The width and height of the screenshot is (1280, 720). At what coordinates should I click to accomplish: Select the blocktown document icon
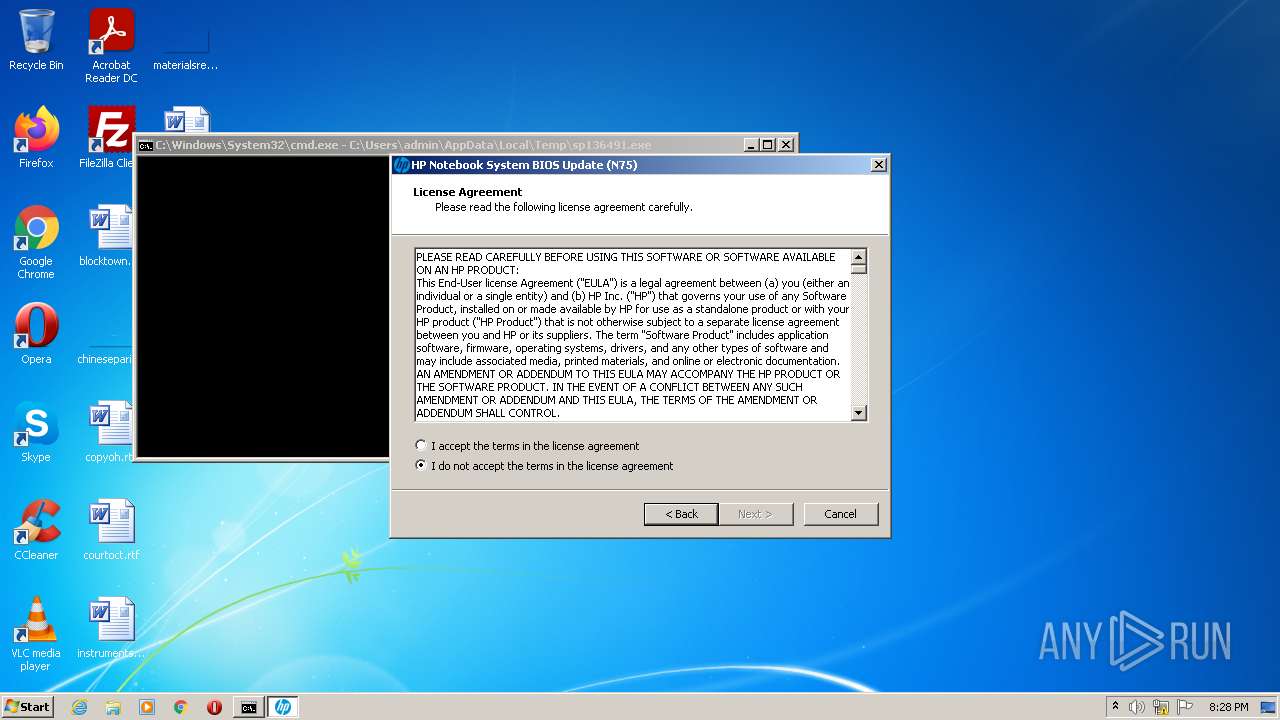[x=108, y=236]
